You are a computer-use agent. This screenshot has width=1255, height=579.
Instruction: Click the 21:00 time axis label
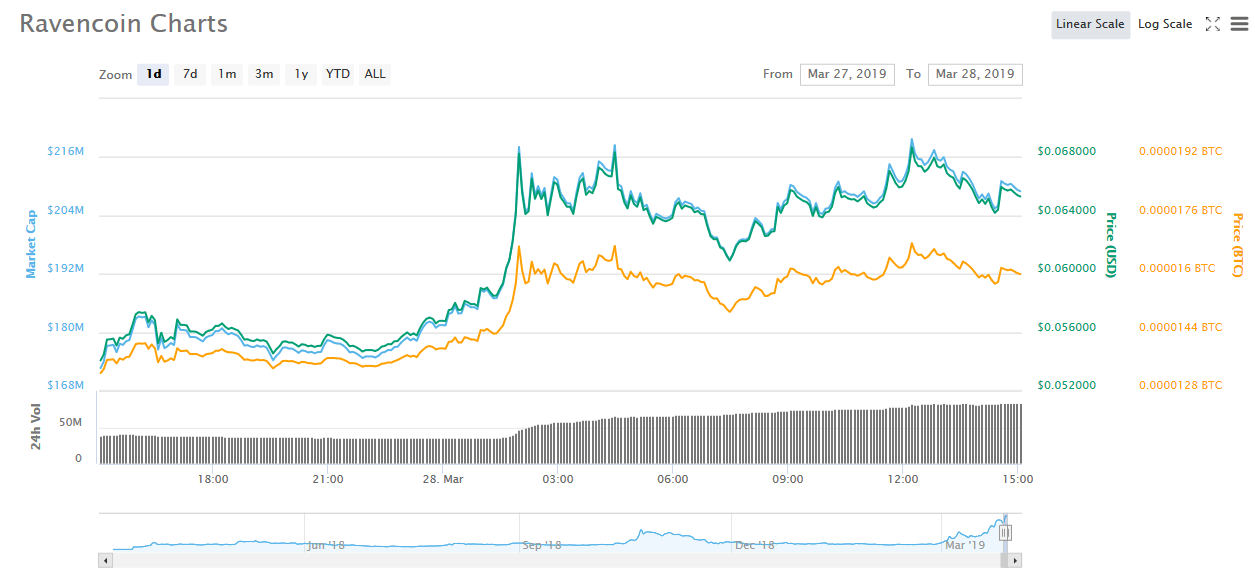pyautogui.click(x=328, y=480)
